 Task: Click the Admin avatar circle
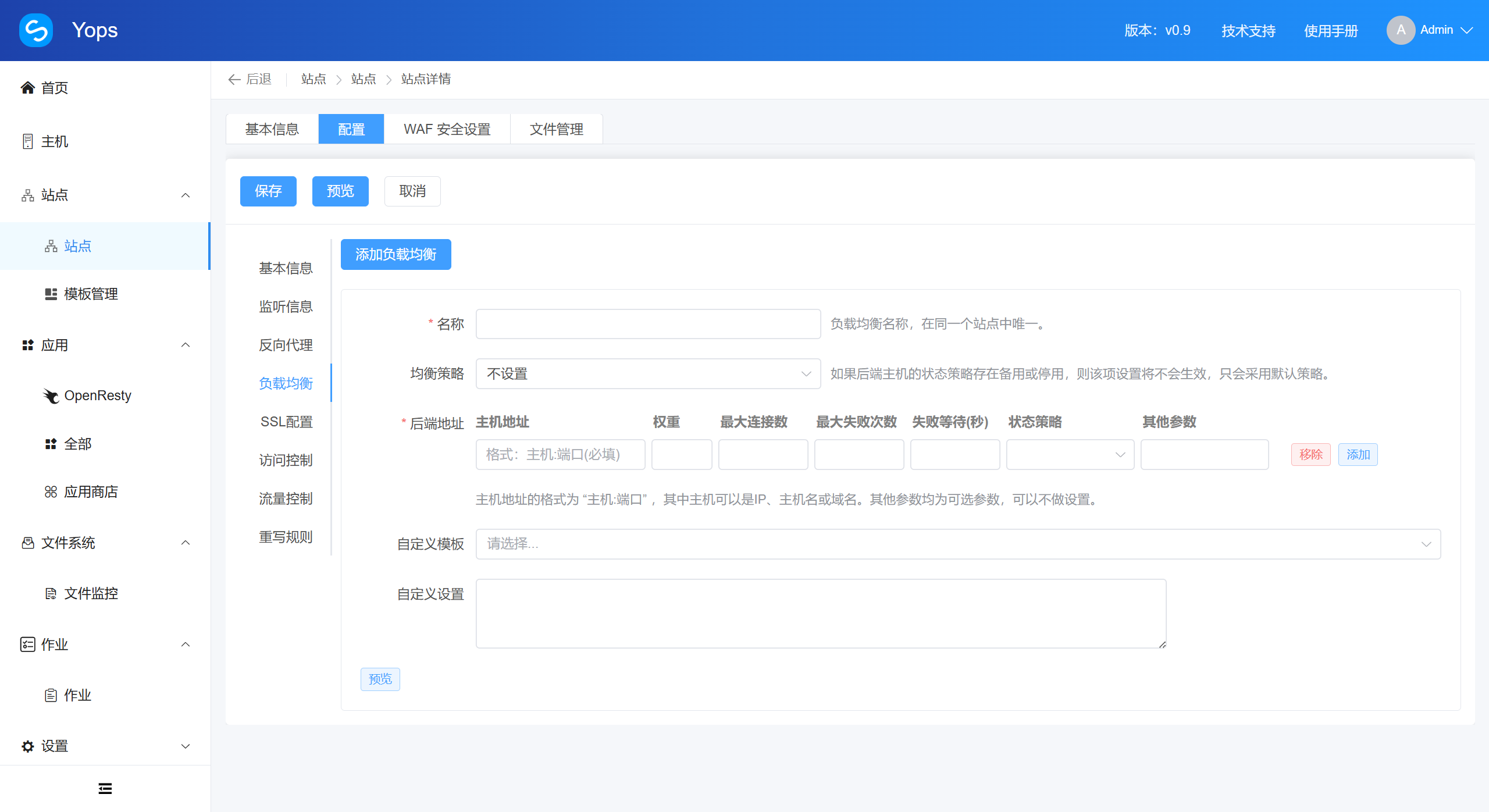pyautogui.click(x=1401, y=30)
